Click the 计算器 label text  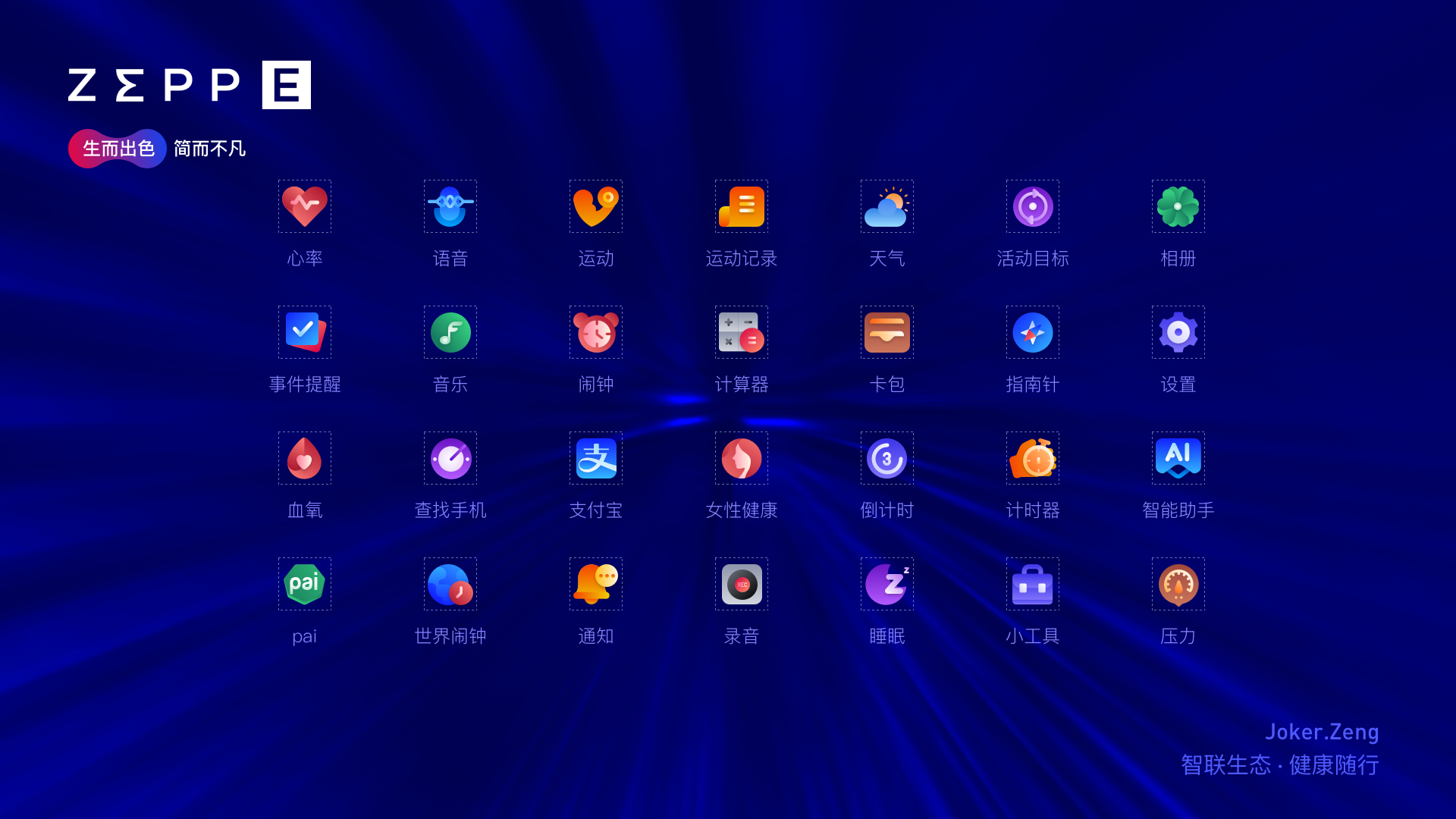(742, 384)
